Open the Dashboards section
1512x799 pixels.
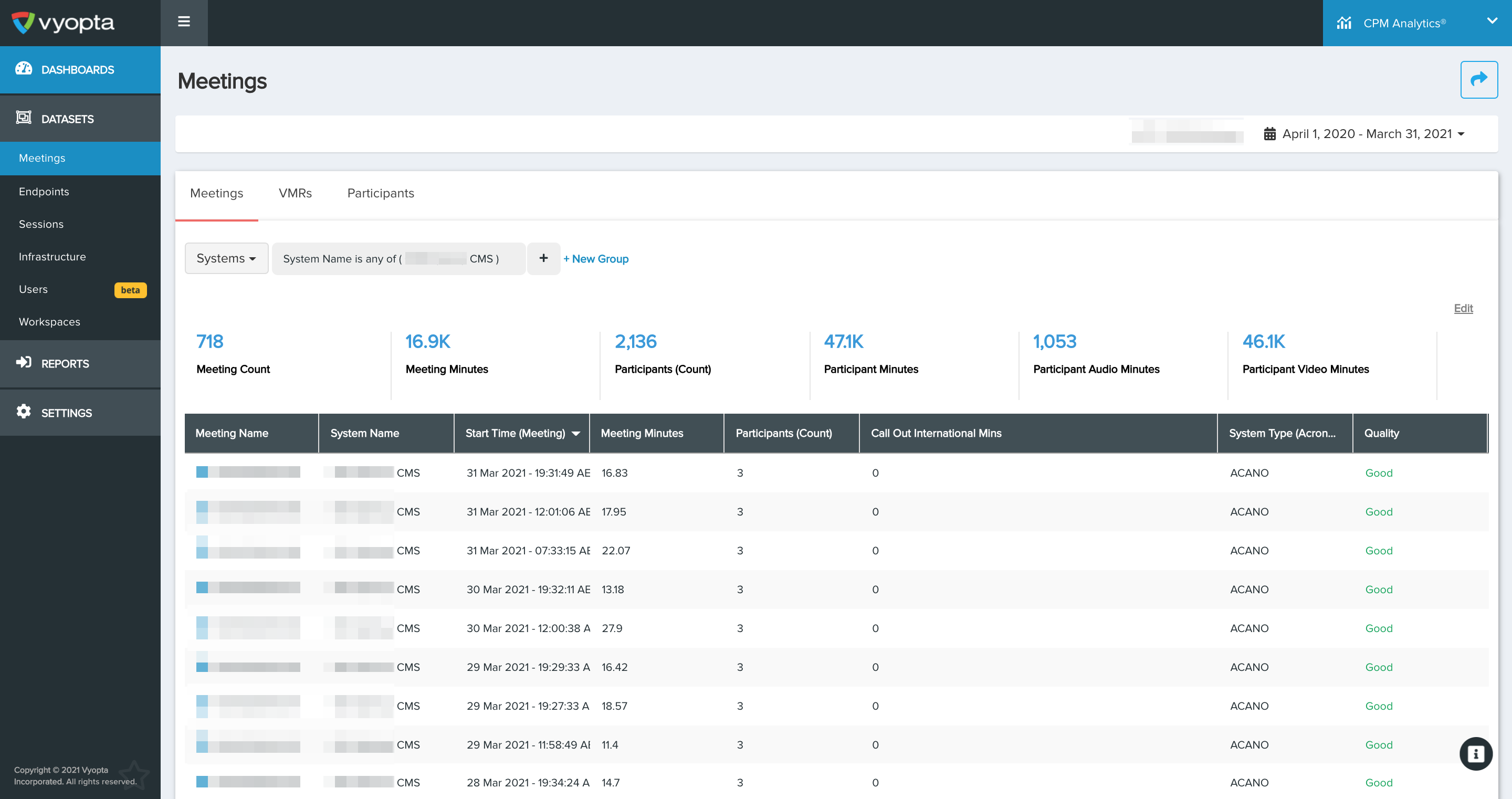coord(80,69)
